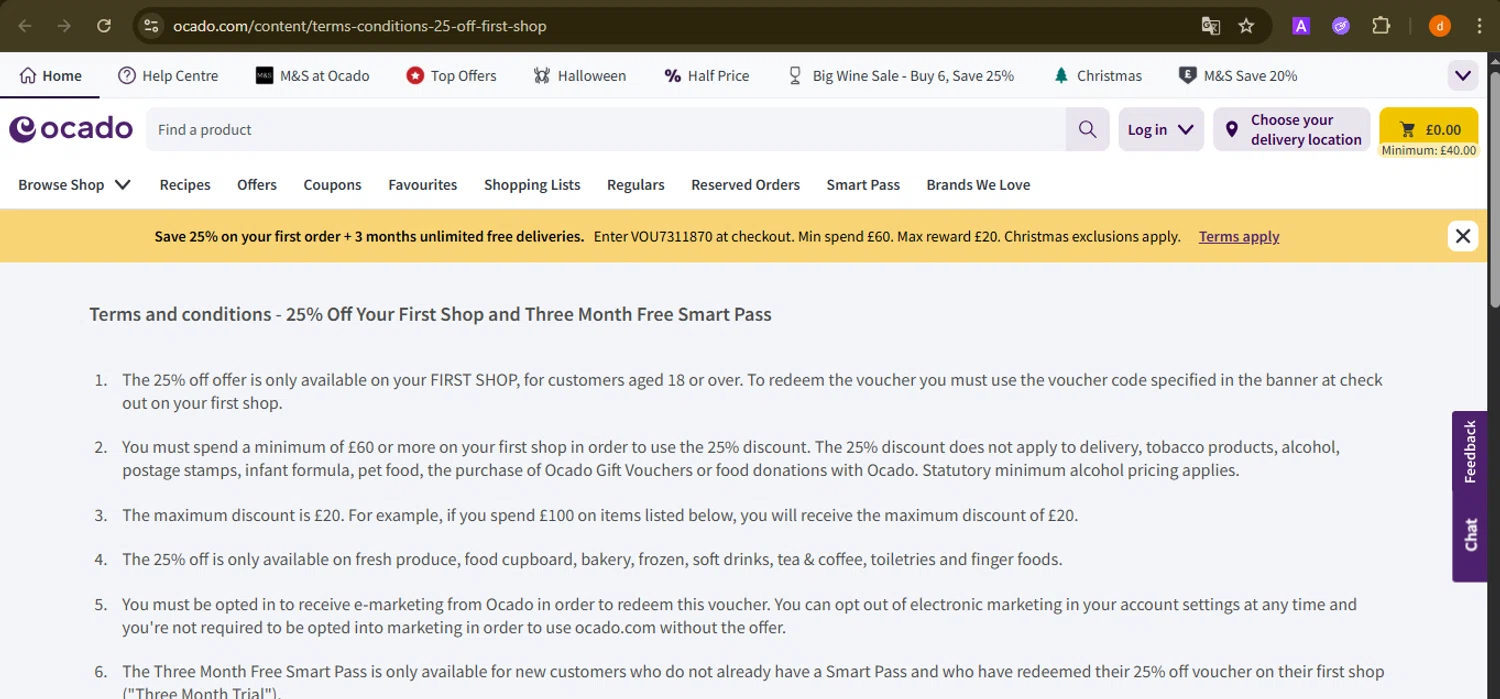
Task: Click the Find a product search field
Action: pyautogui.click(x=605, y=130)
